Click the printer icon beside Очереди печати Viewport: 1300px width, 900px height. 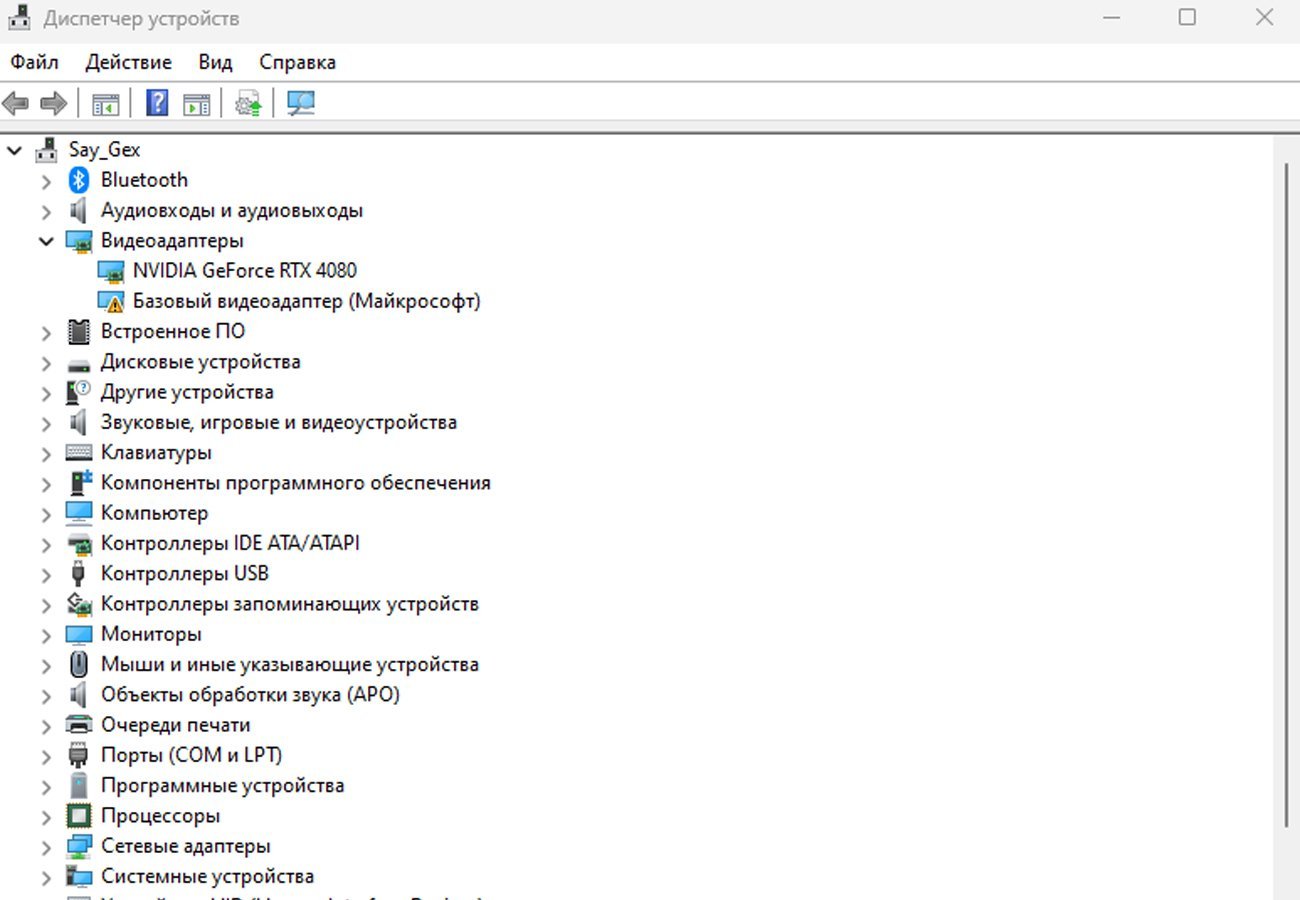click(79, 724)
